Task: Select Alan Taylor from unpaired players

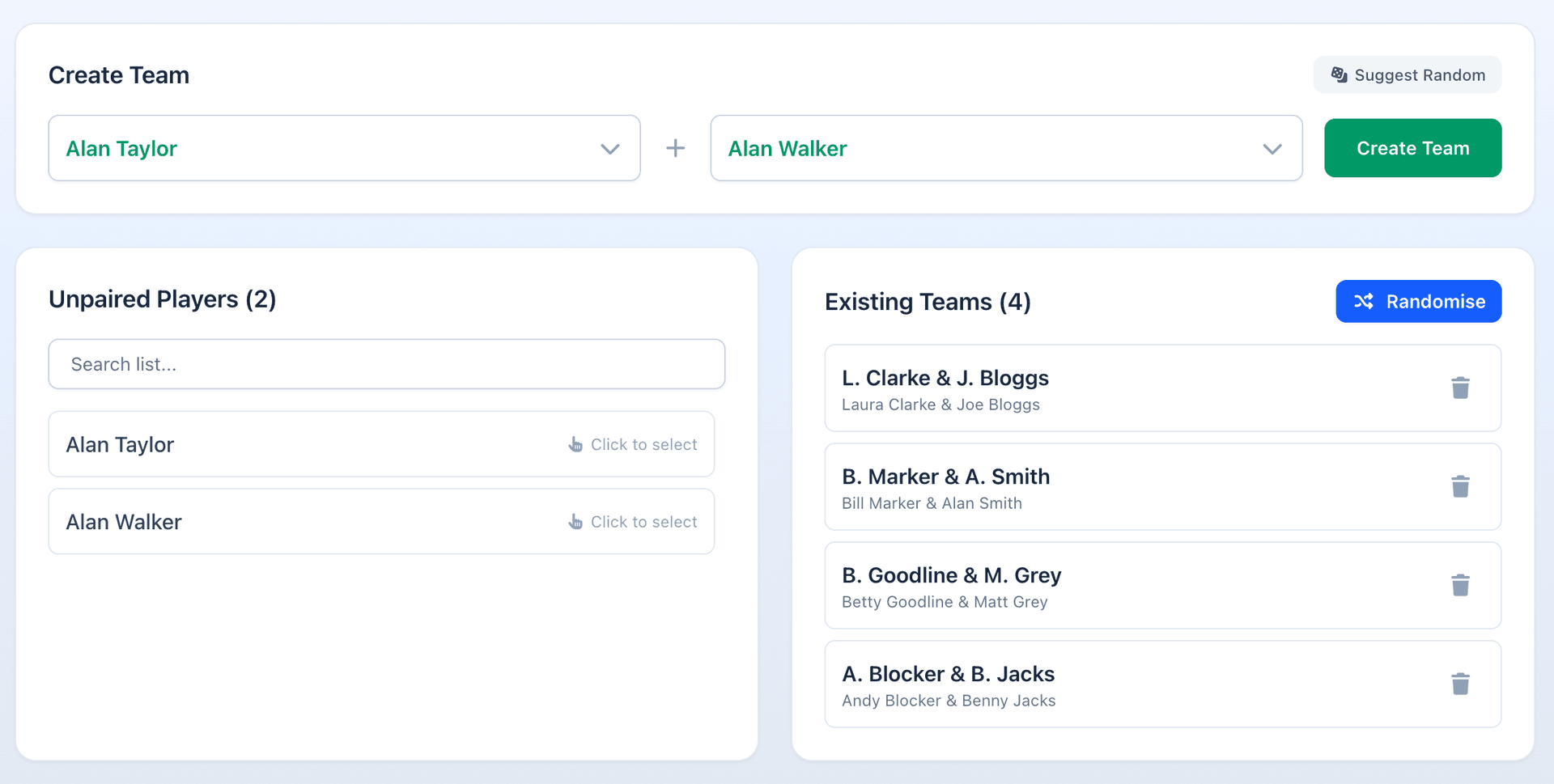Action: point(381,444)
